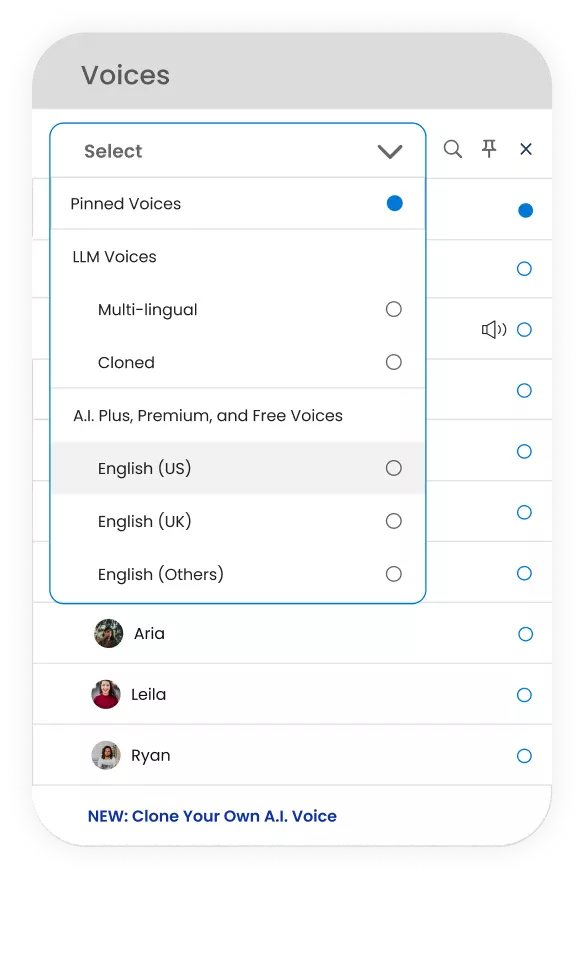Screen dimensions: 584x961
Task: Click the pin voices icon
Action: click(x=489, y=148)
